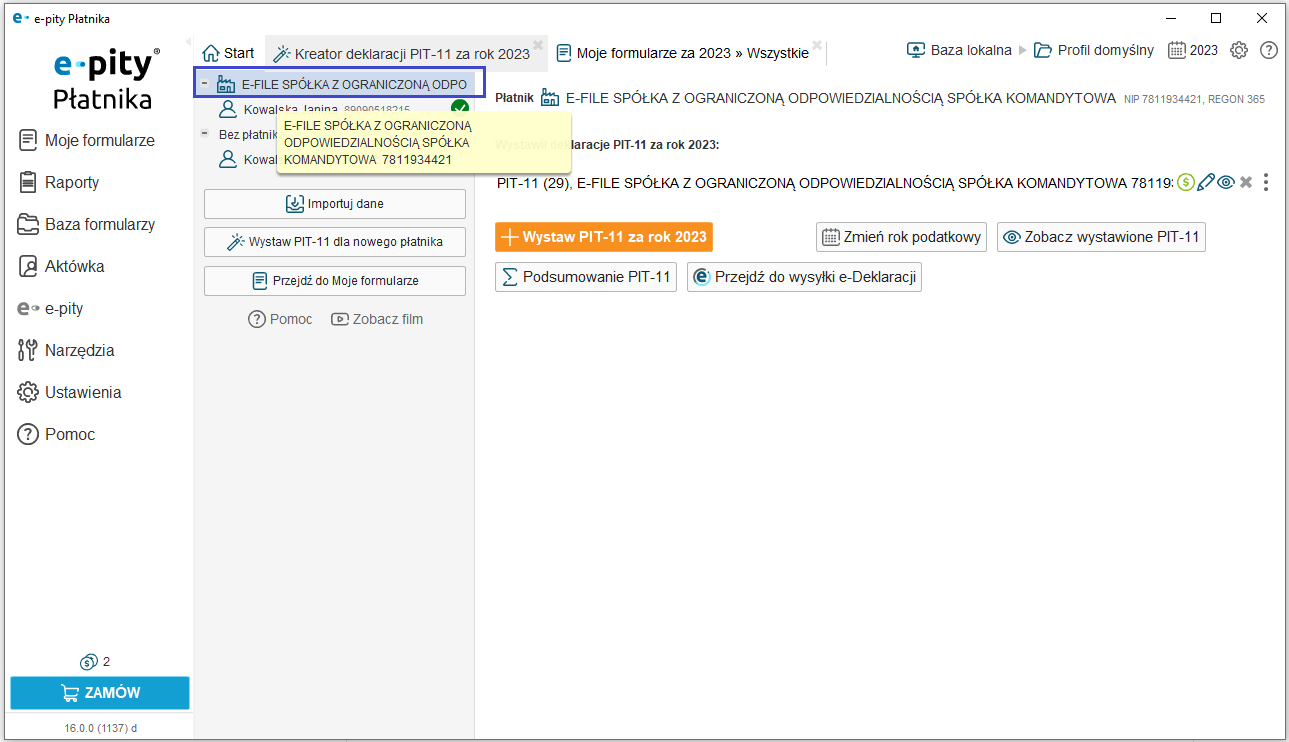Open the Raporty section
This screenshot has height=742, width=1289.
[58, 183]
